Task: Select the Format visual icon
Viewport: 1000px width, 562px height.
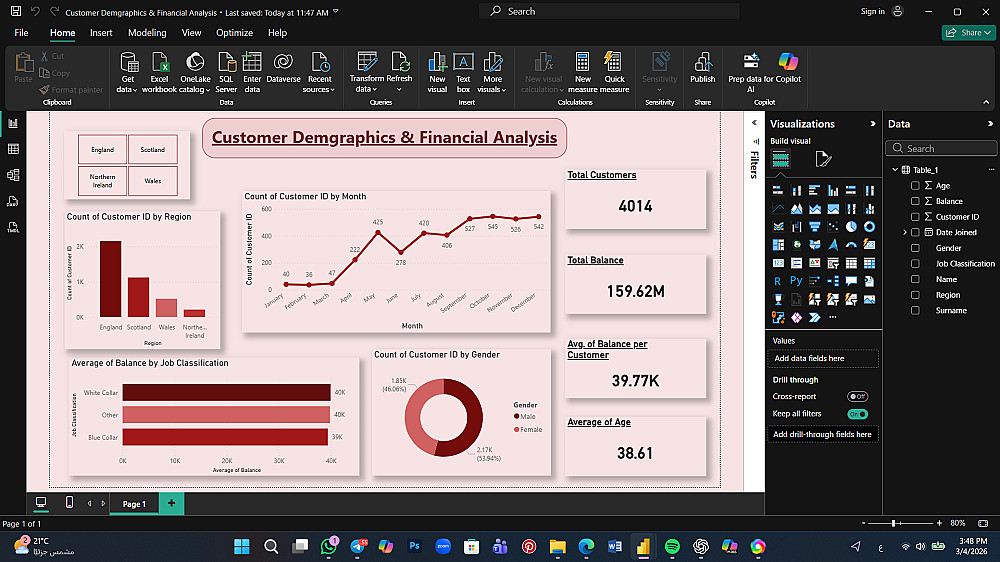Action: [823, 159]
